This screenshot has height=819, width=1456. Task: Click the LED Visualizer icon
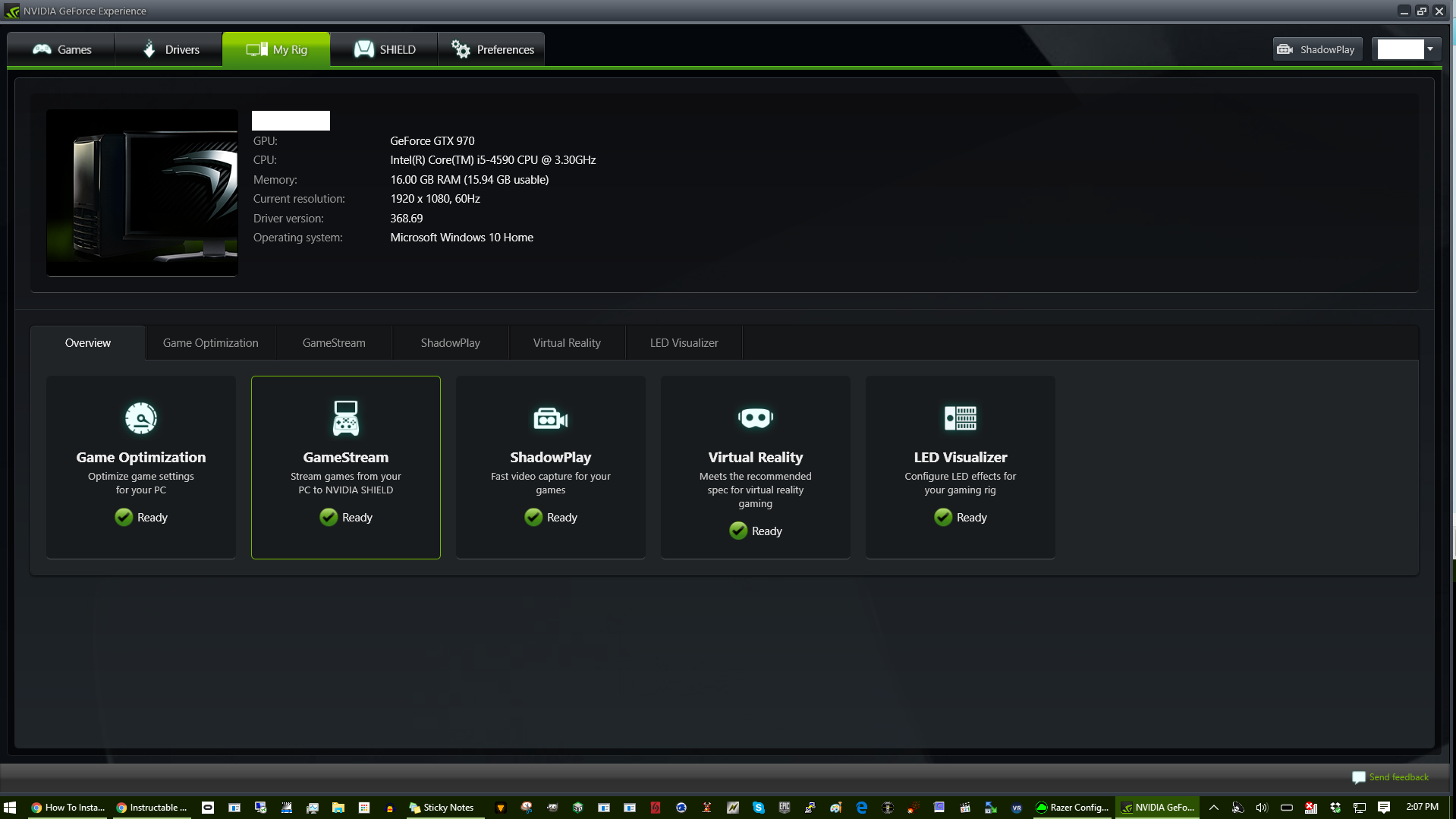point(961,418)
